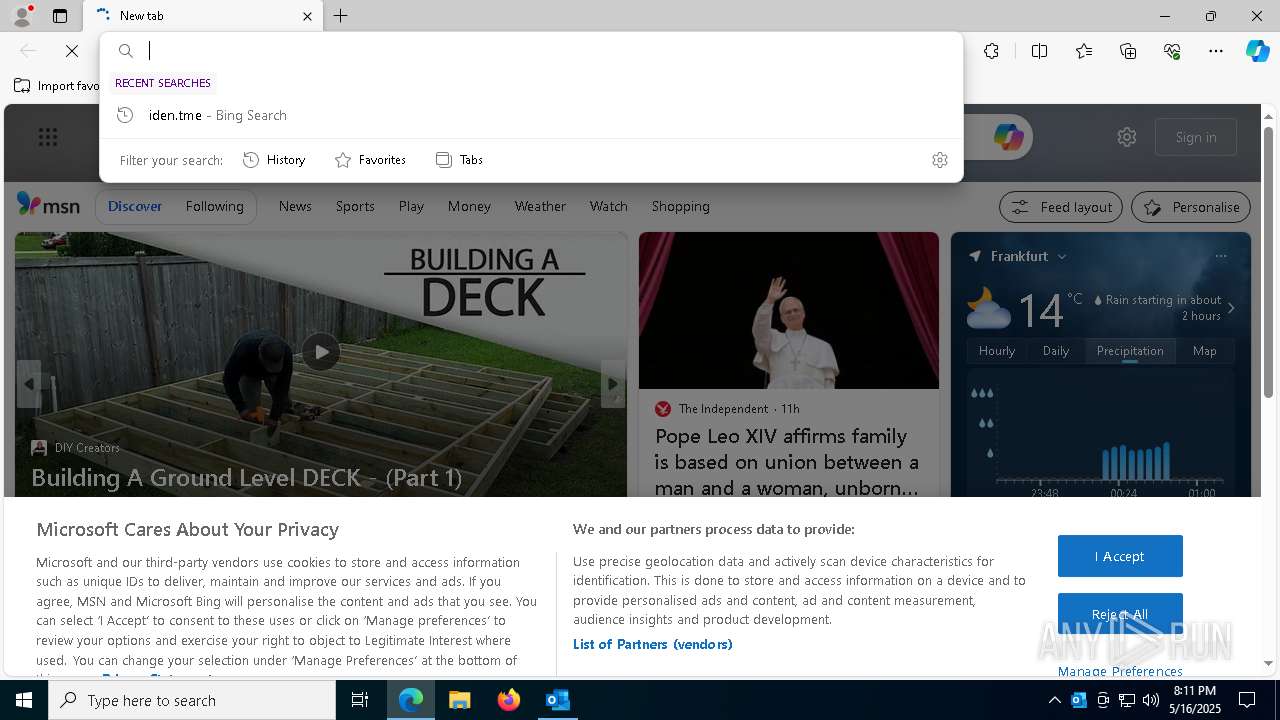Image resolution: width=1280 pixels, height=720 pixels.
Task: Toggle split screen view
Action: 1039,51
